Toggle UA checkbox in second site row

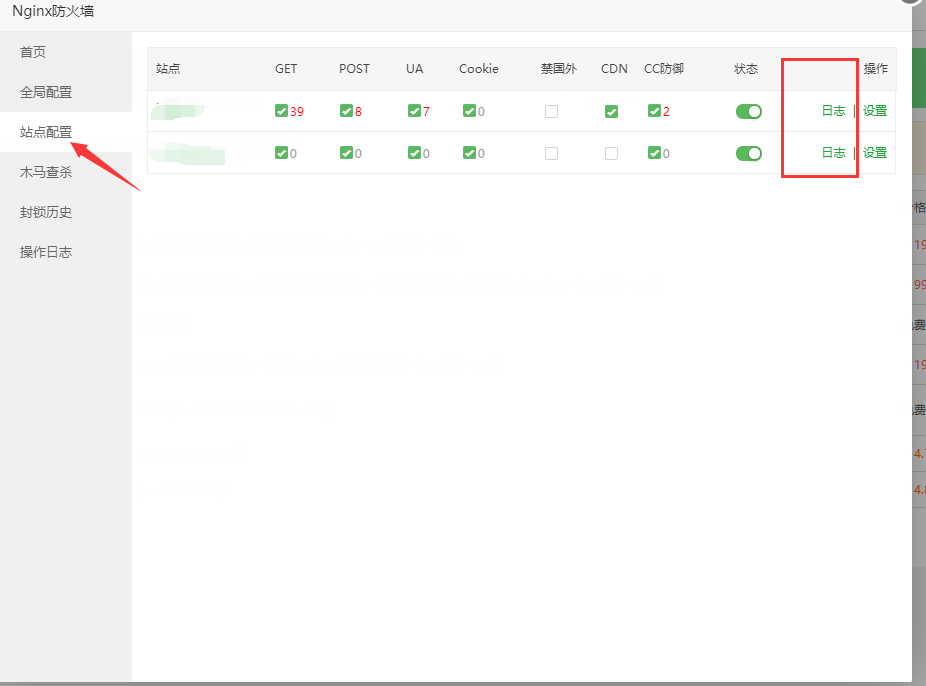(414, 153)
